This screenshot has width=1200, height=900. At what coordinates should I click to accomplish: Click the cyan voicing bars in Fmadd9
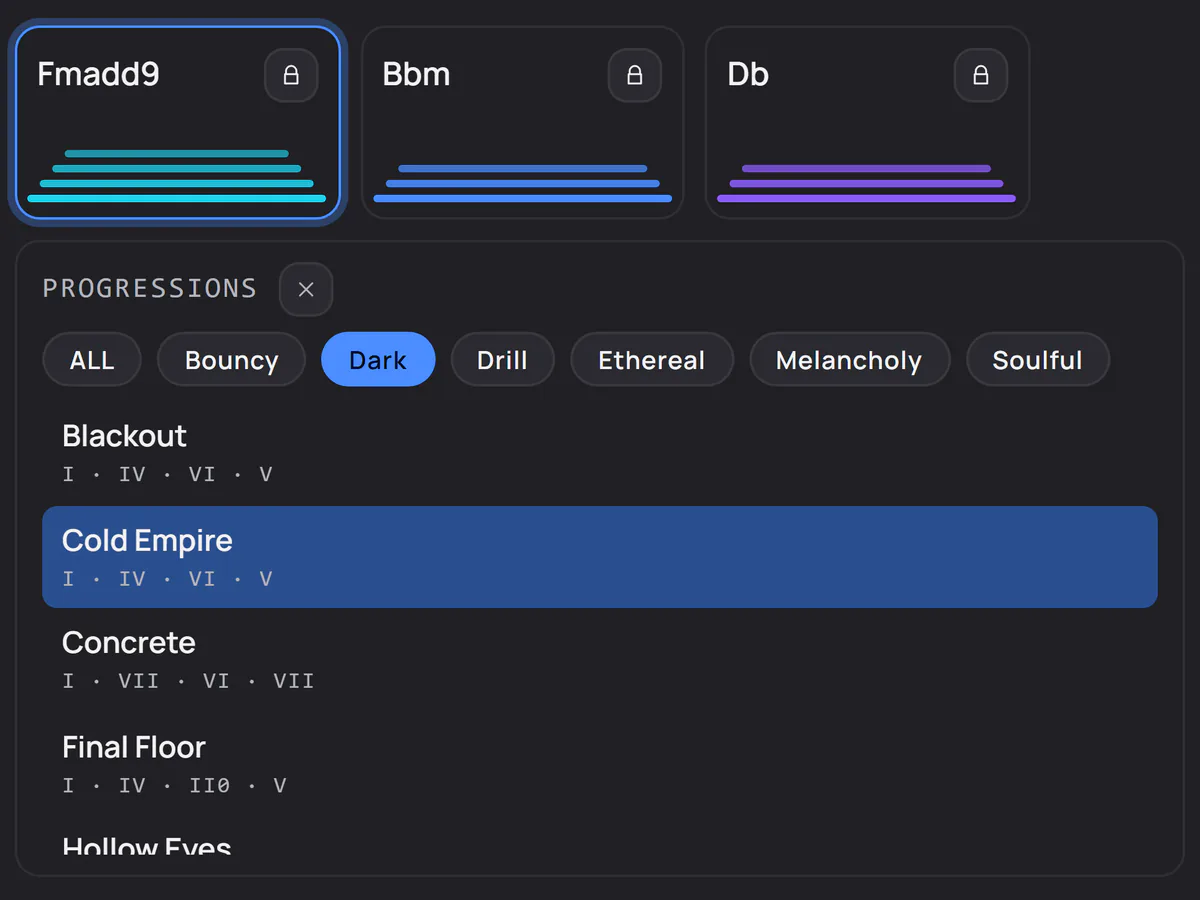[177, 176]
